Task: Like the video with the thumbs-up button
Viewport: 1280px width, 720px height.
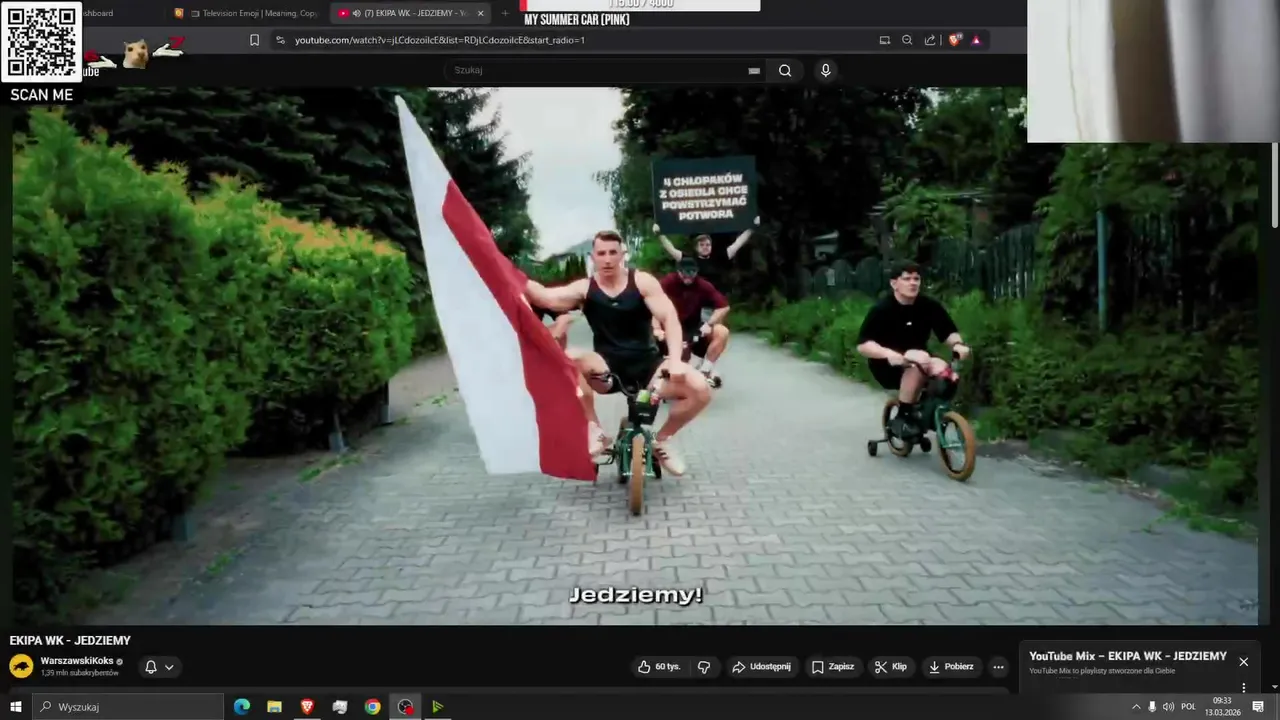Action: [659, 667]
